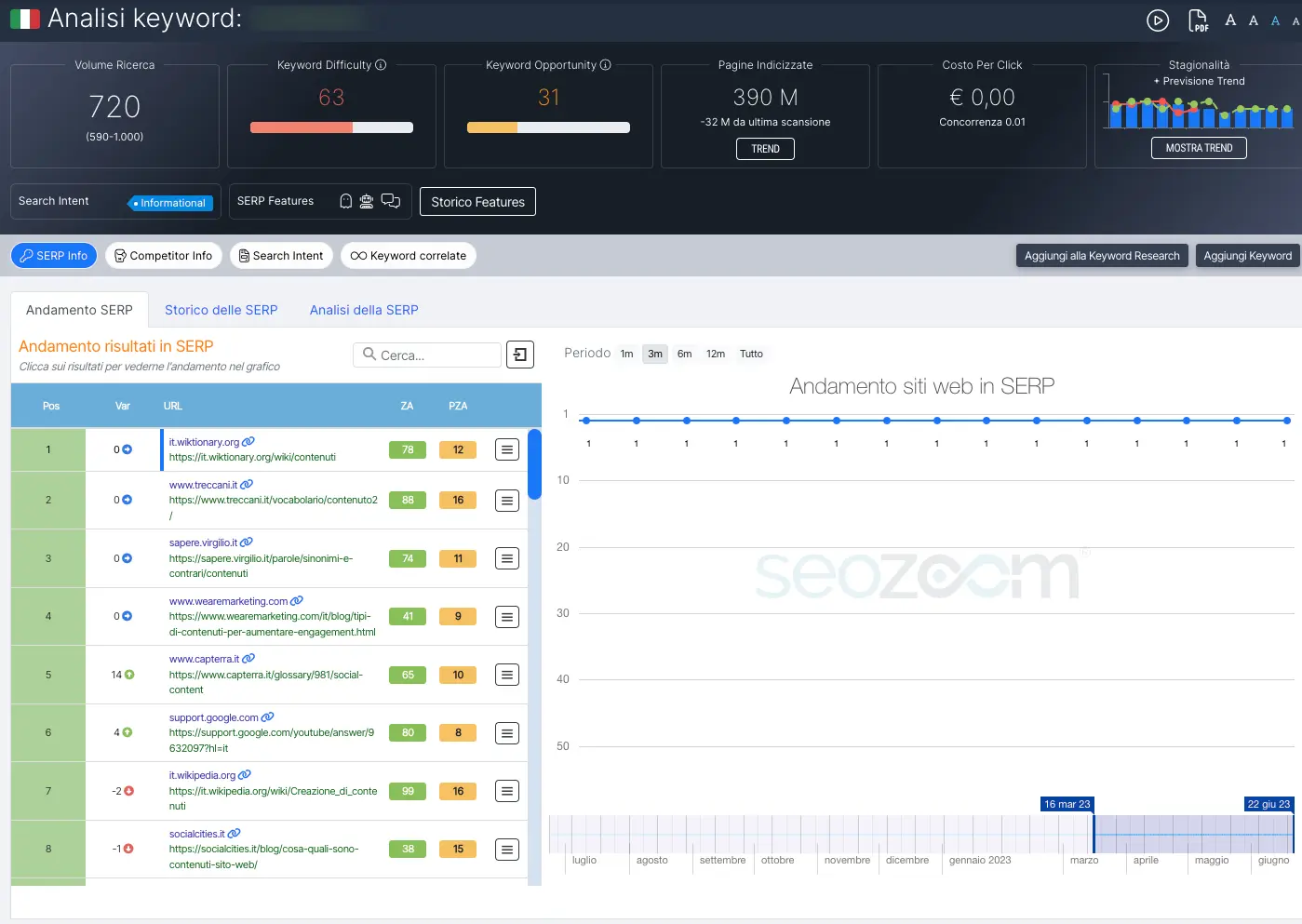Image resolution: width=1302 pixels, height=924 pixels.
Task: Open the Analisi della SERP tab
Action: point(364,310)
